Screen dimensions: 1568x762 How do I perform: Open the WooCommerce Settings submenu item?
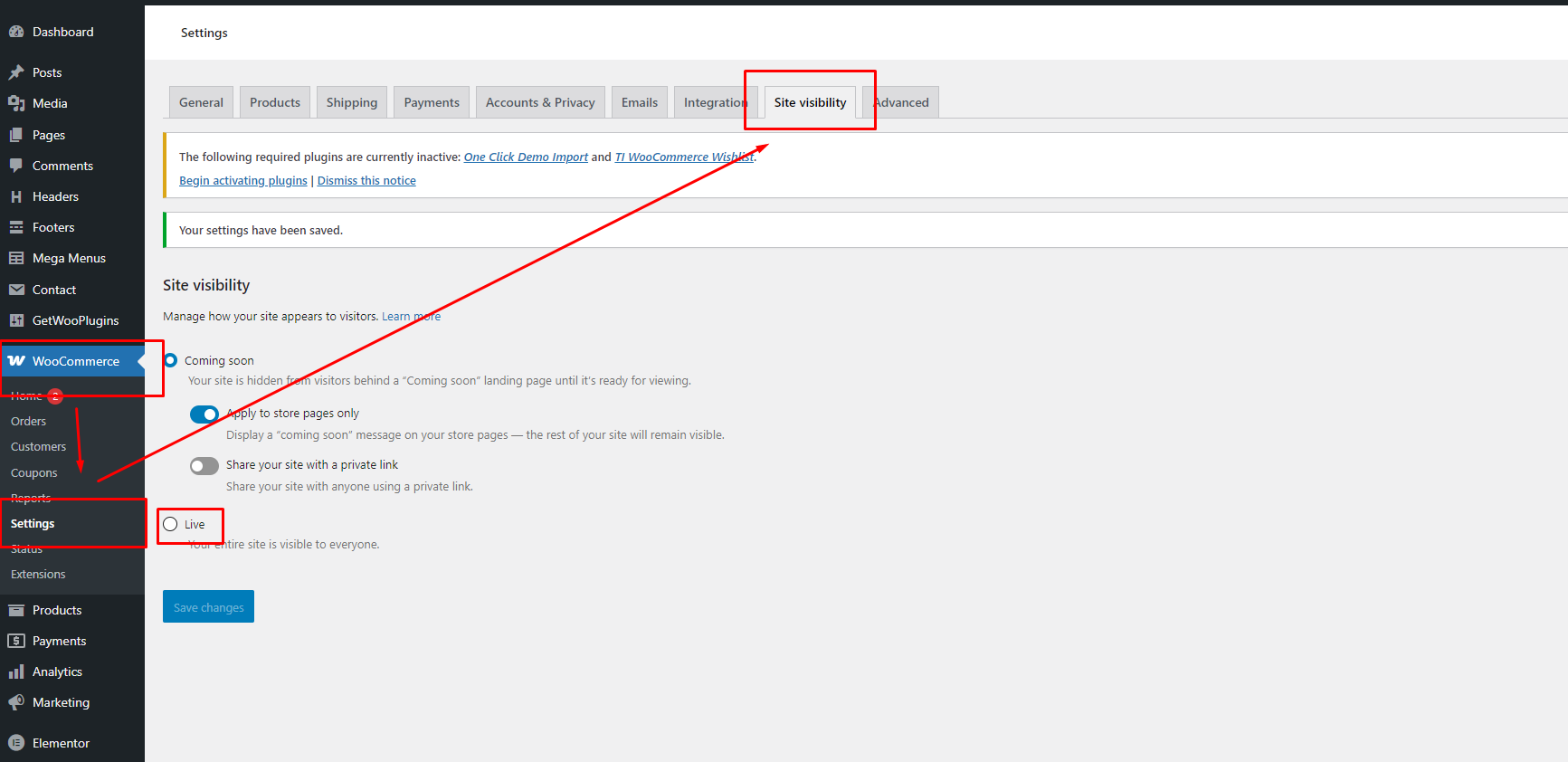(33, 523)
